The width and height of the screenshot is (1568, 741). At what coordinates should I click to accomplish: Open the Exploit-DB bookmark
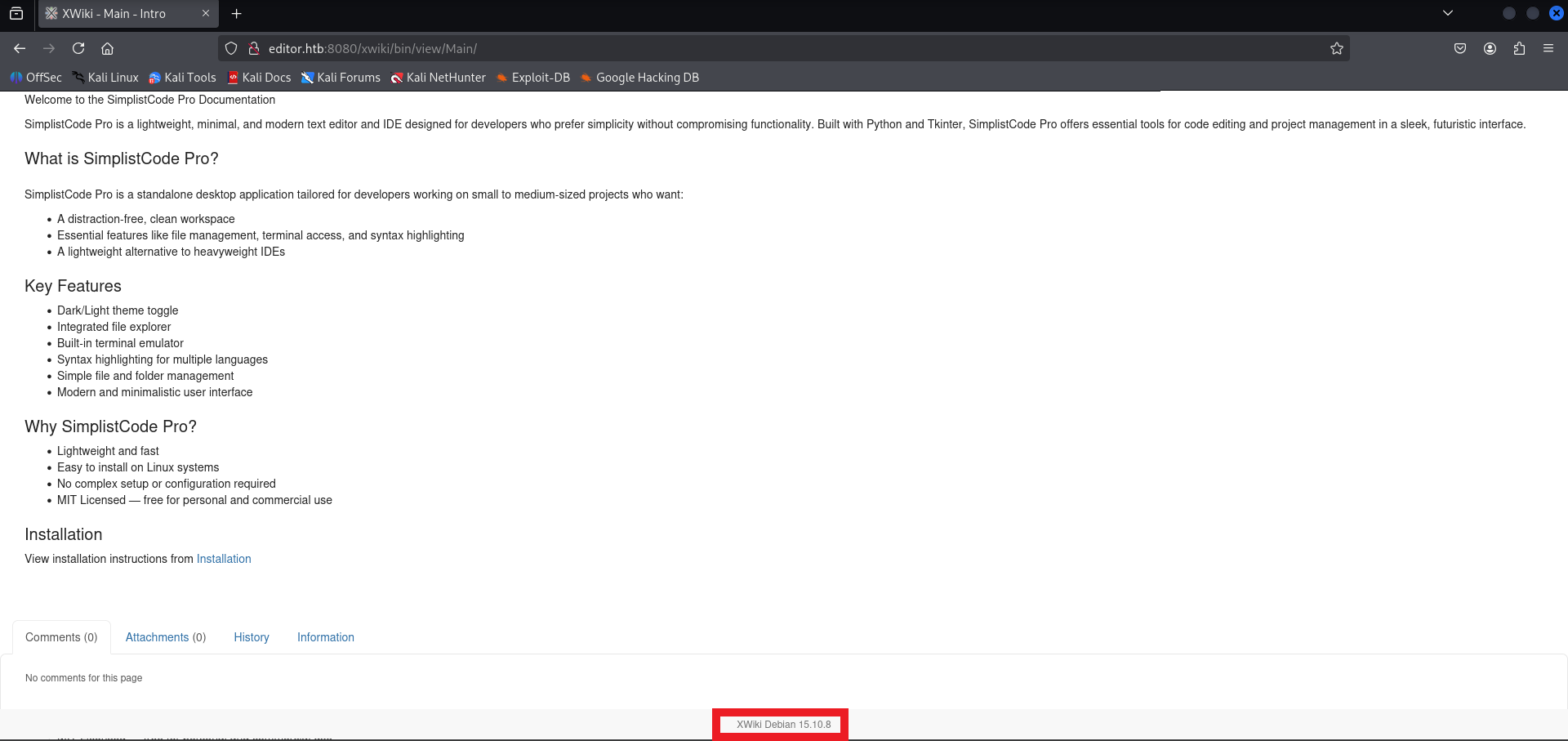533,78
